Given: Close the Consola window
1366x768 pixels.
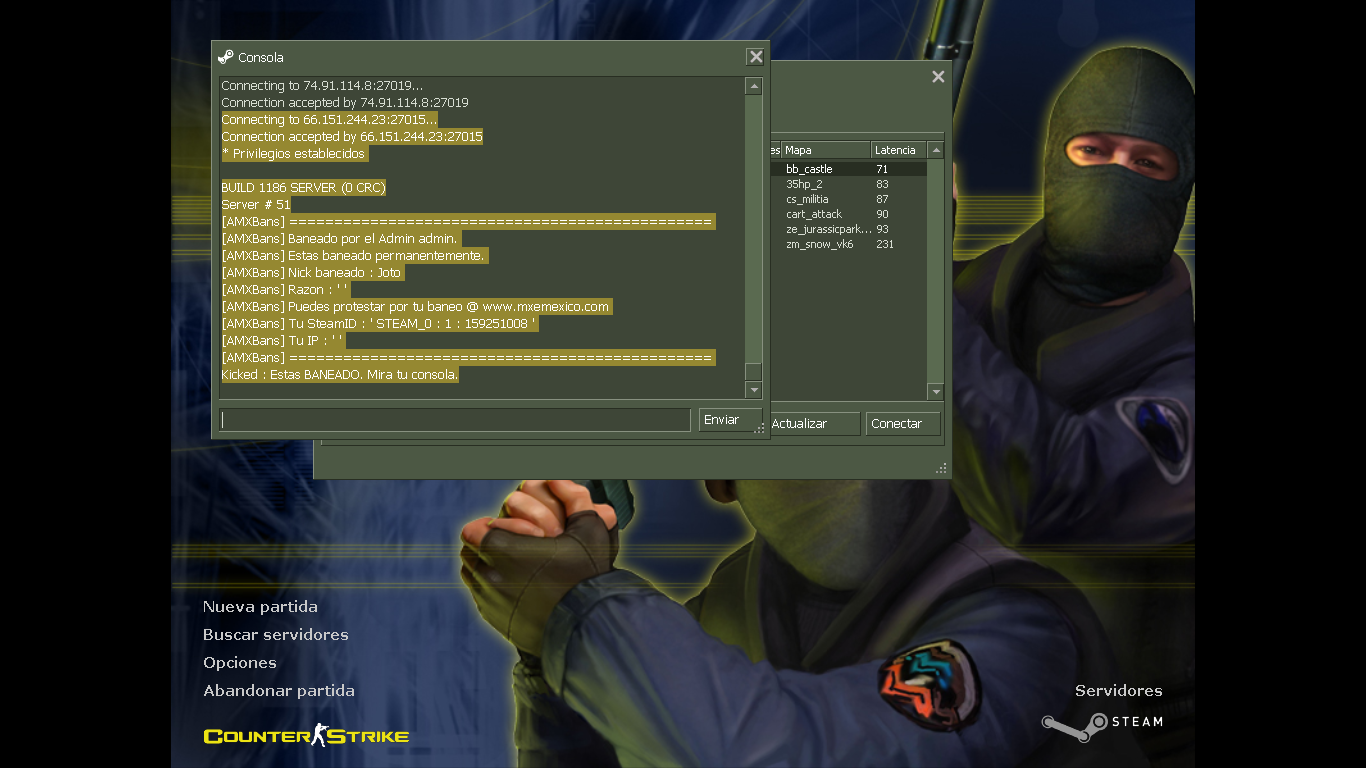Looking at the screenshot, I should (756, 57).
